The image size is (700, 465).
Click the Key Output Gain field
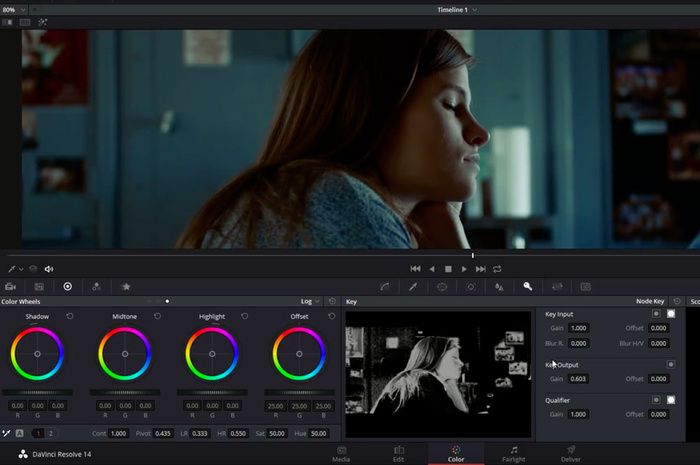[579, 379]
